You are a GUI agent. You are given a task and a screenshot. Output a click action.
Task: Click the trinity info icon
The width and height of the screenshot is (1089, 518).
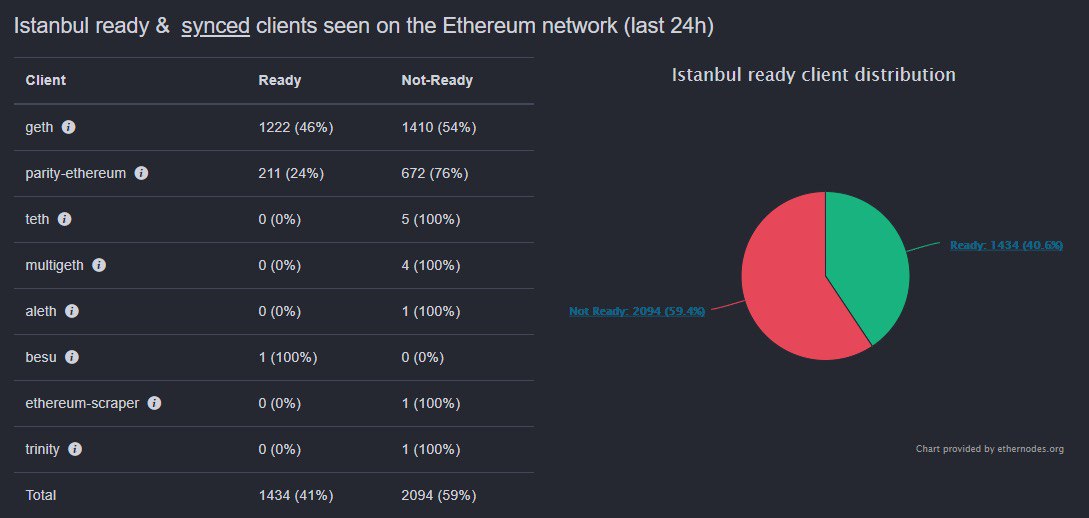tap(75, 450)
